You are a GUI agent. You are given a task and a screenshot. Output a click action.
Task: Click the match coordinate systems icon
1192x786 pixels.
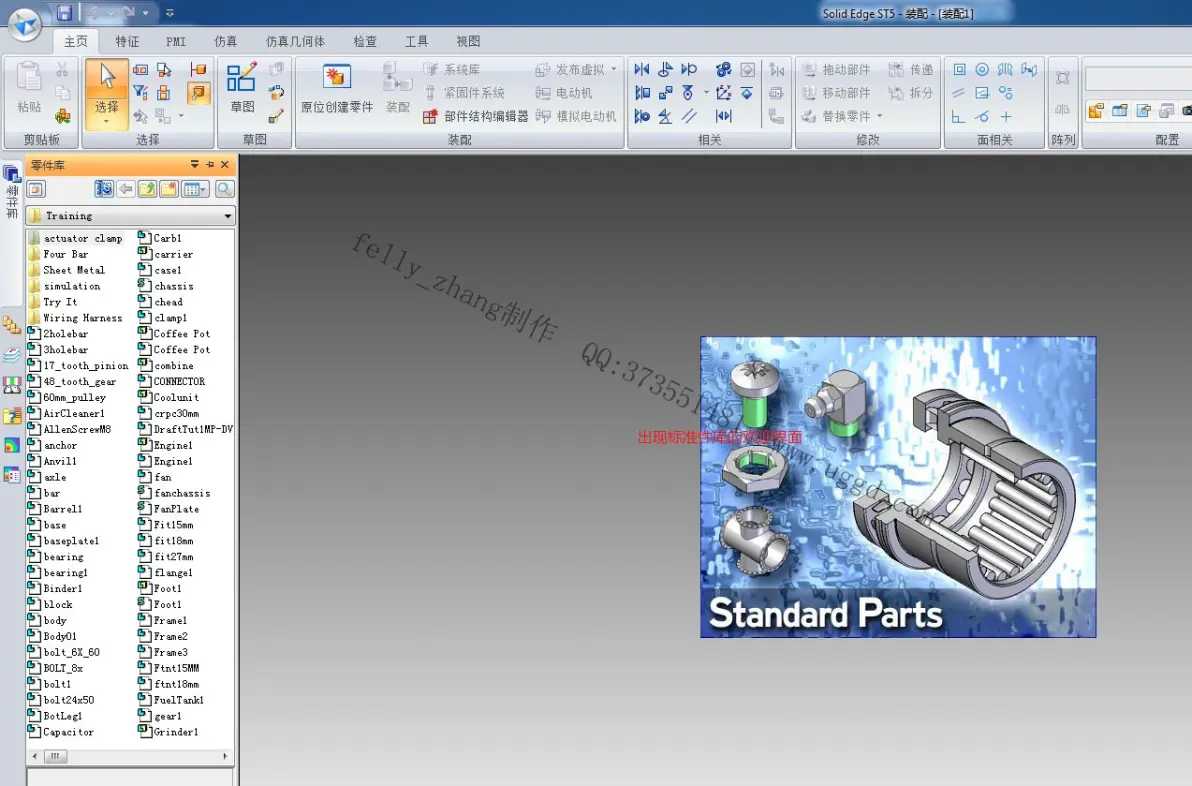[x=724, y=93]
